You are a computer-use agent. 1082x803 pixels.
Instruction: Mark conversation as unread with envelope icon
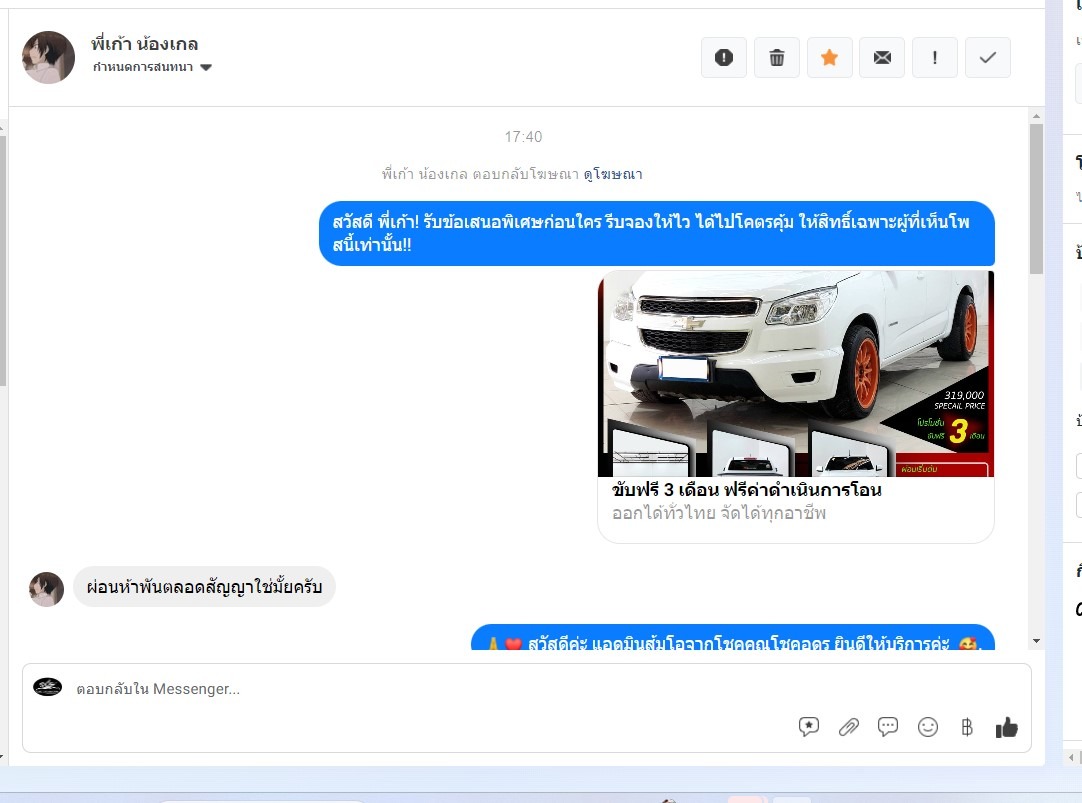[x=882, y=58]
